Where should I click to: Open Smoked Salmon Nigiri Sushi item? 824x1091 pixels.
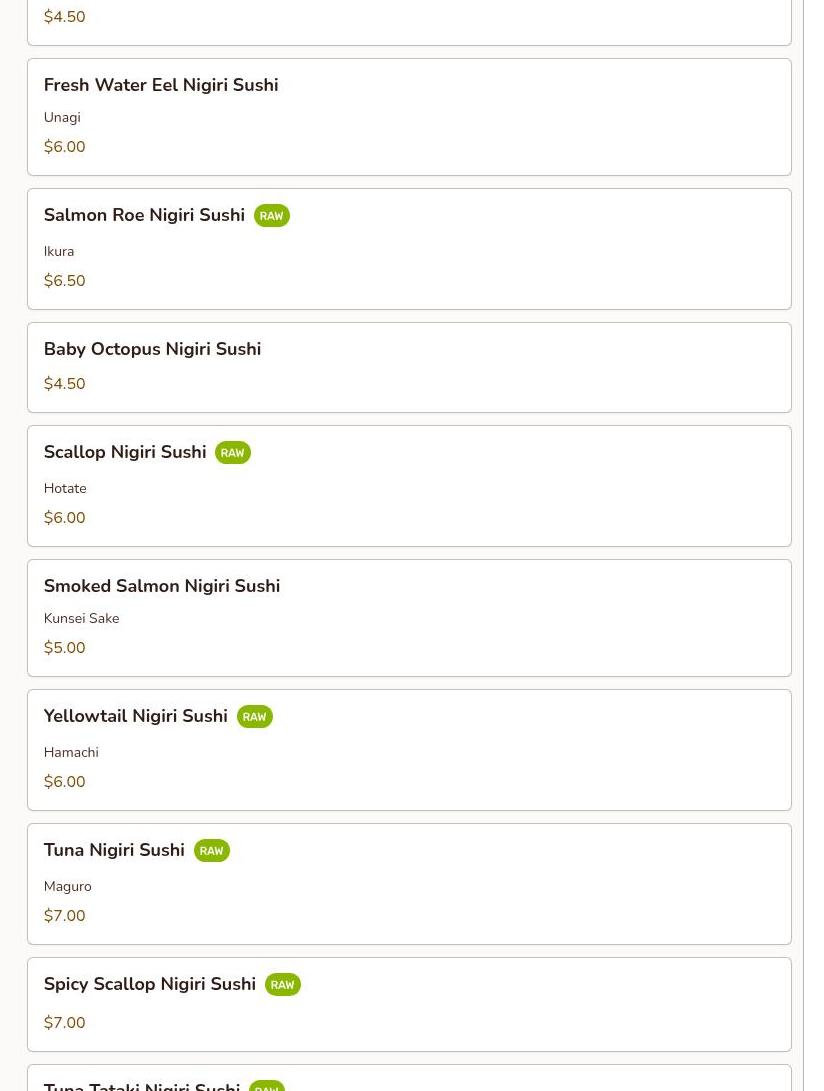(409, 618)
